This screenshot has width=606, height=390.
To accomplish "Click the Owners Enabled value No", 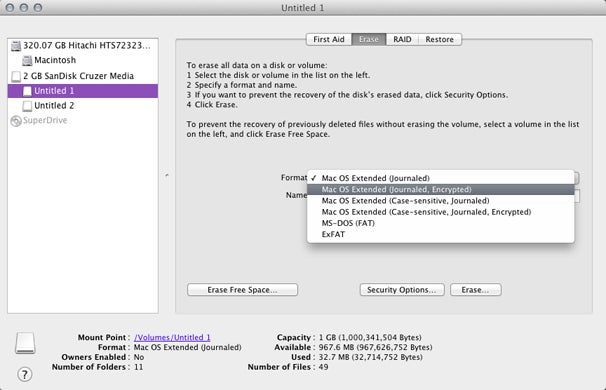I will 139,357.
